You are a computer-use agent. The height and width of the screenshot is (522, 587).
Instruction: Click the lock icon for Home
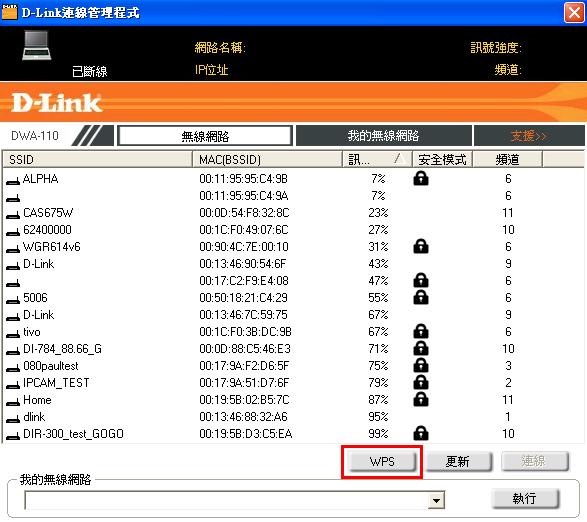[x=421, y=400]
